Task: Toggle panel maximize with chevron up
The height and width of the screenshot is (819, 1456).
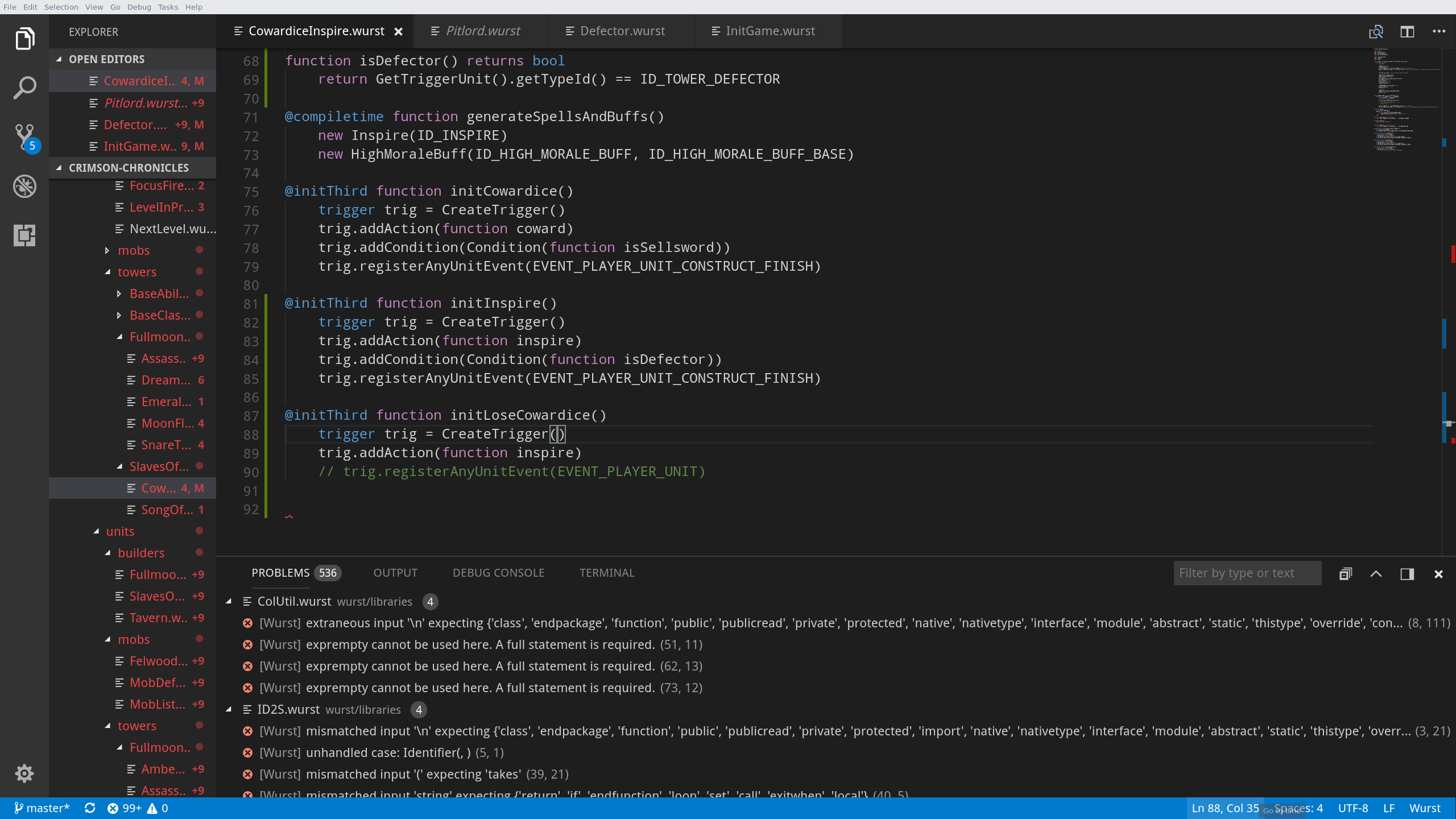Action: tap(1376, 574)
